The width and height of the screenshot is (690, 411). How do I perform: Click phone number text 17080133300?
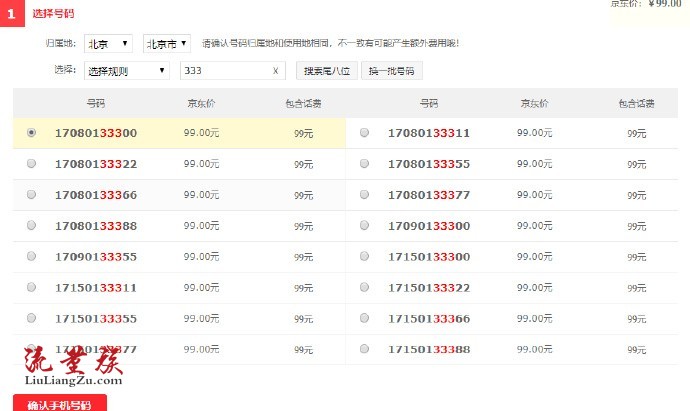click(96, 133)
